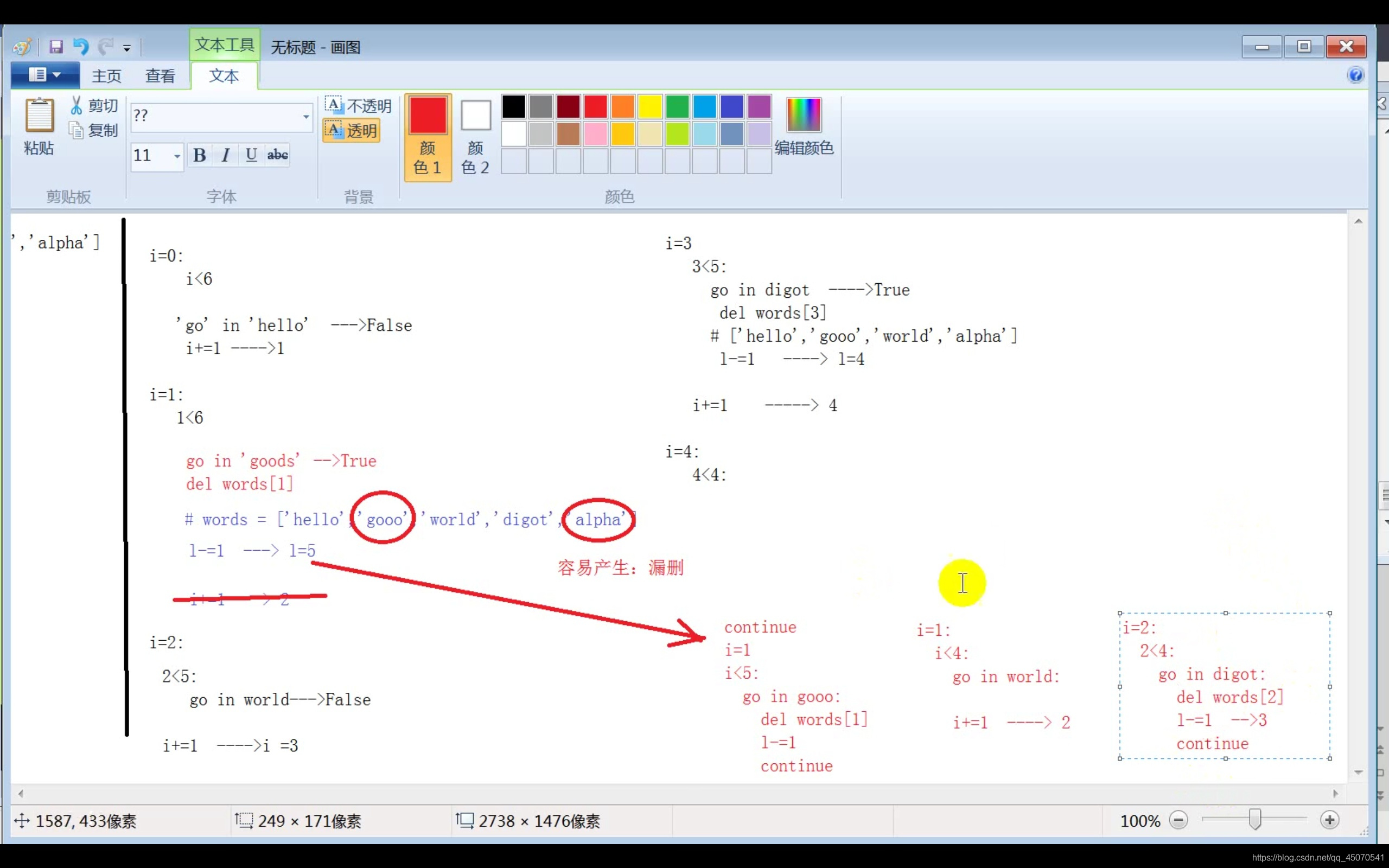
Task: Toggle underline text formatting
Action: tap(251, 155)
